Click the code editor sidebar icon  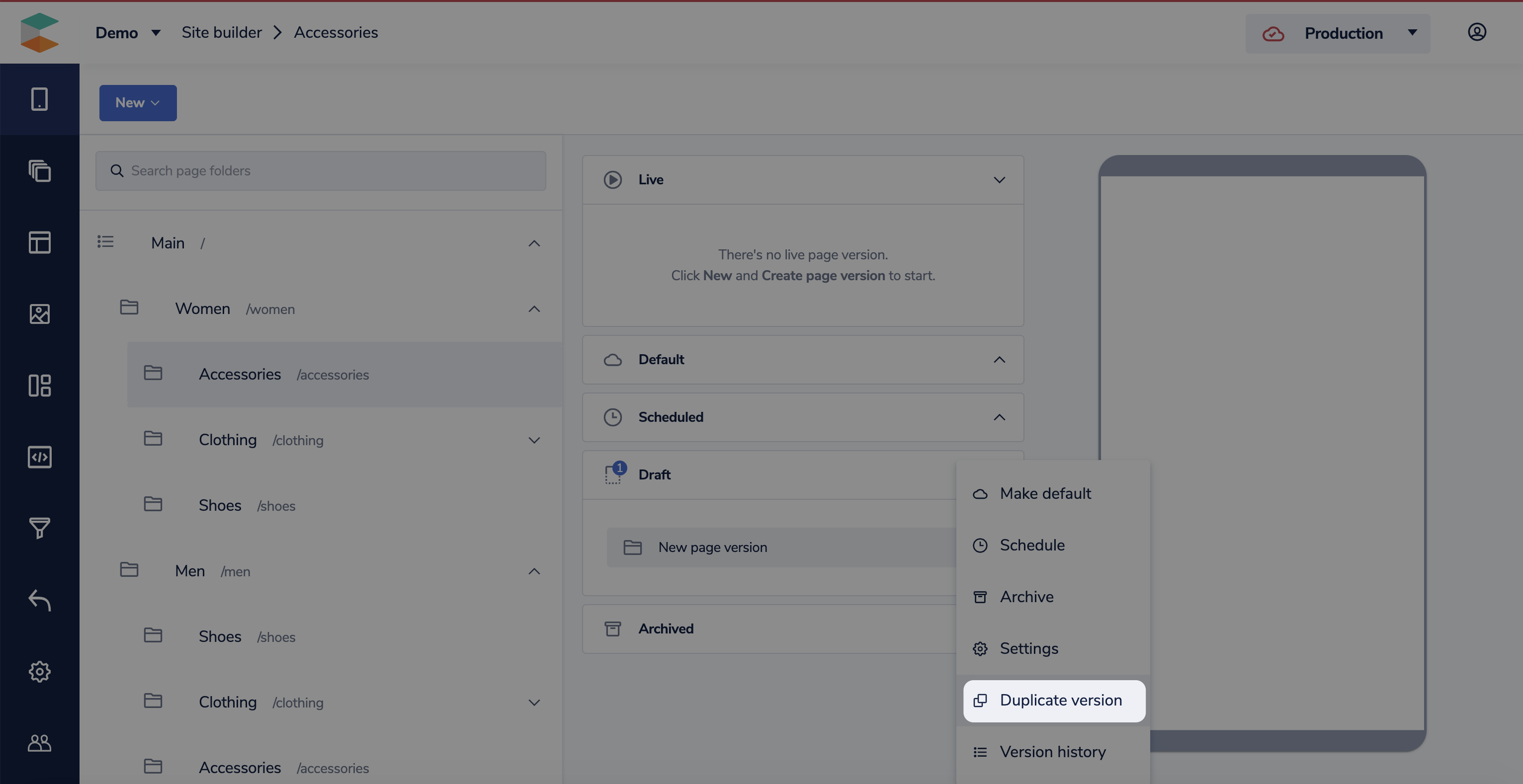tap(40, 457)
